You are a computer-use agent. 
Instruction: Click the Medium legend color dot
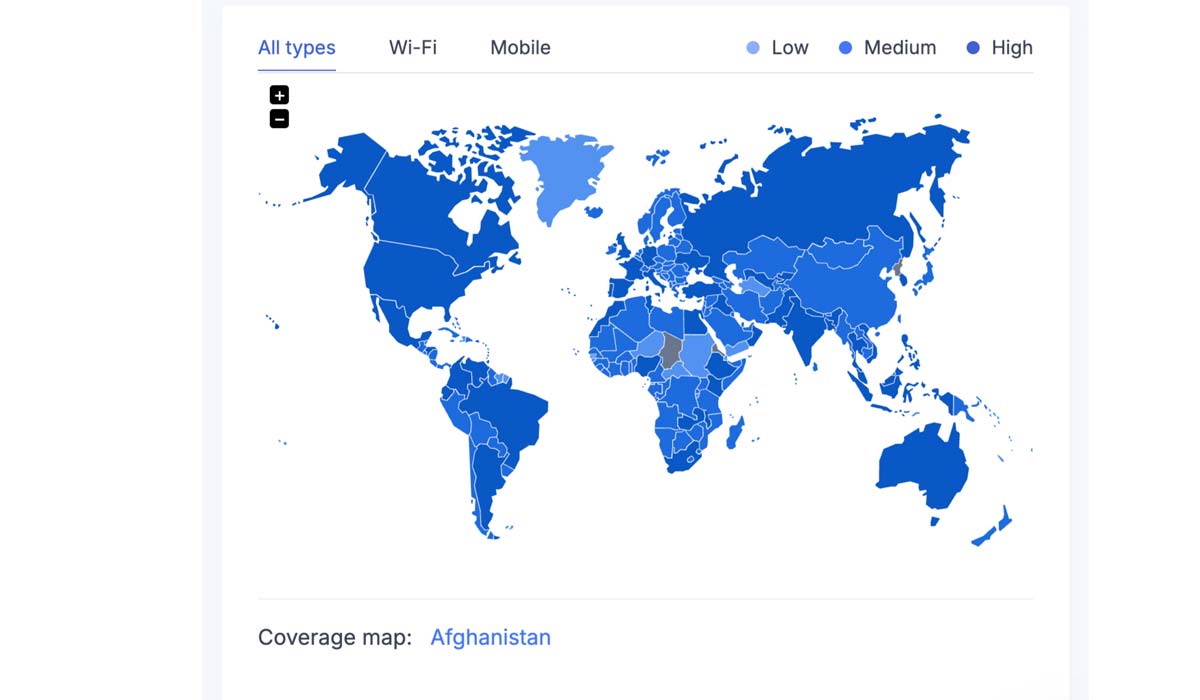pyautogui.click(x=845, y=48)
